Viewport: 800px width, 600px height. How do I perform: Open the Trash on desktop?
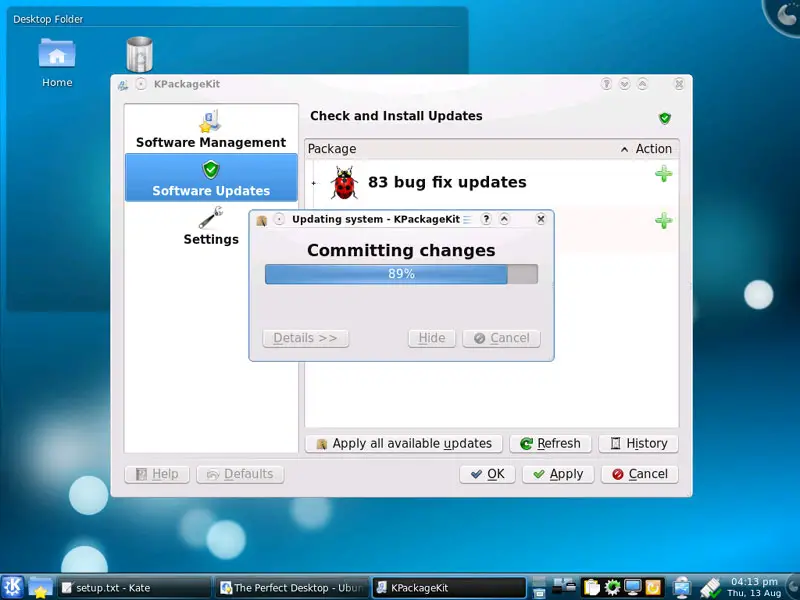(139, 54)
